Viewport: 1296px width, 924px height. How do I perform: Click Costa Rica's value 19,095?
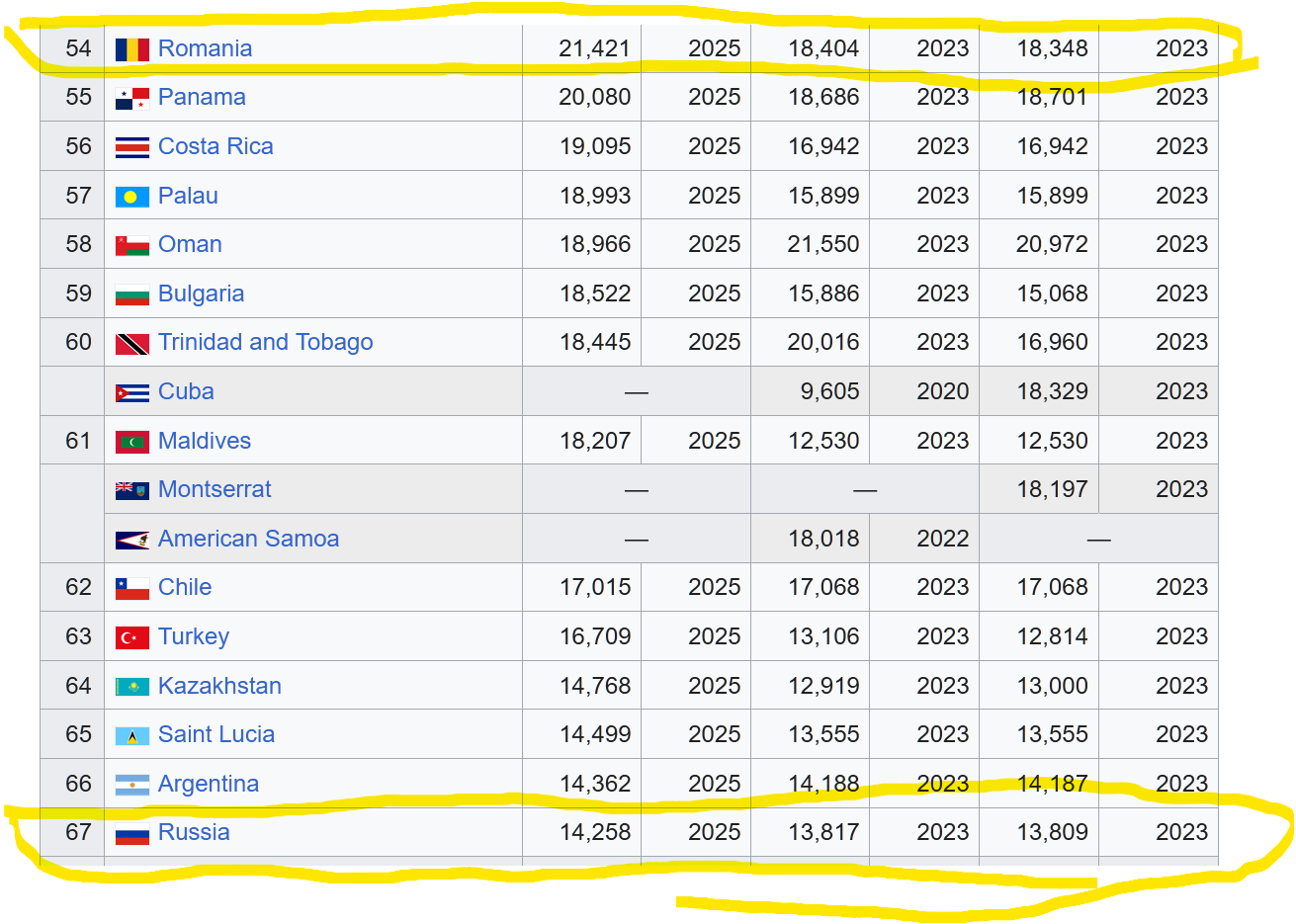pos(594,146)
